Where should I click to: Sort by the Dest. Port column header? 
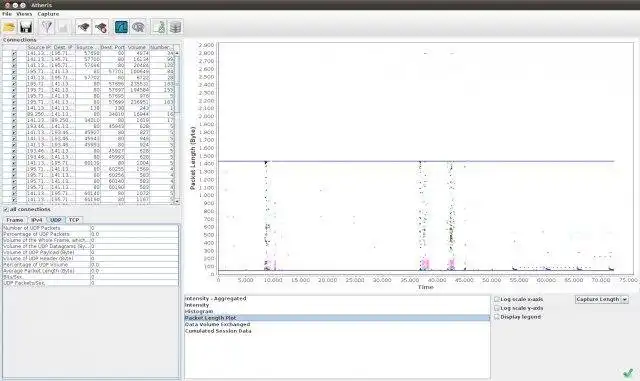112,47
